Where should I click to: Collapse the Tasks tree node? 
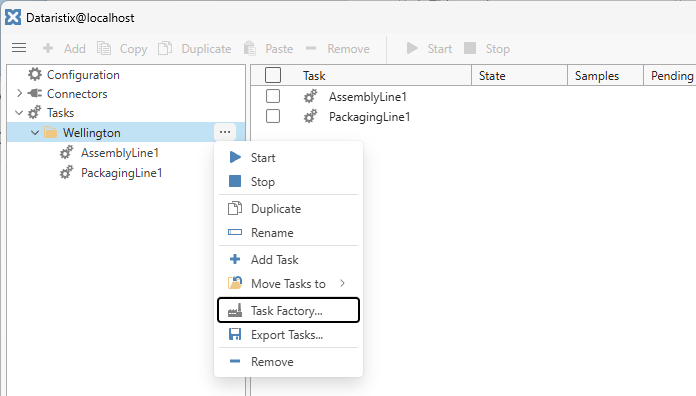[x=19, y=112]
